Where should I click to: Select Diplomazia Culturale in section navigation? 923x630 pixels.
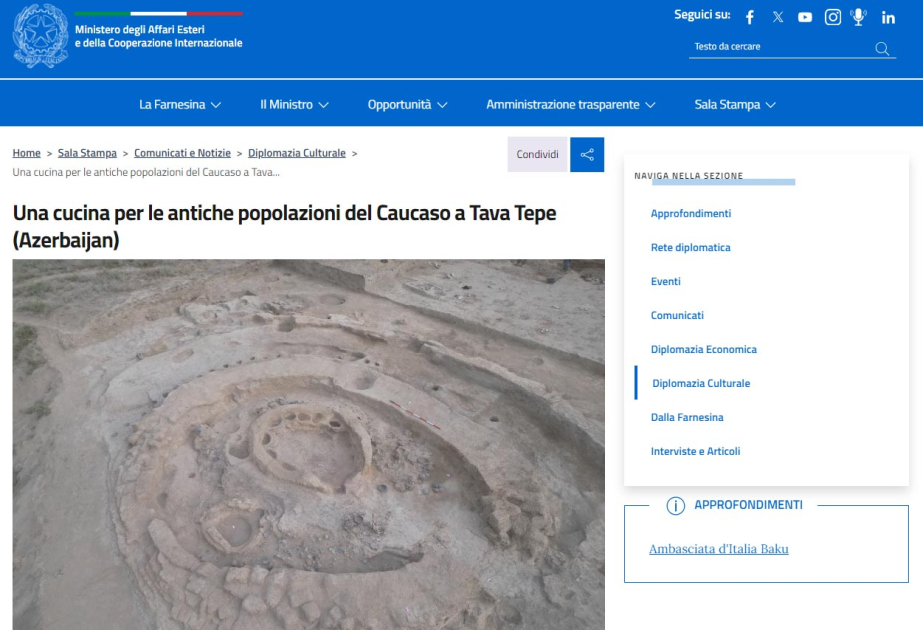[701, 383]
